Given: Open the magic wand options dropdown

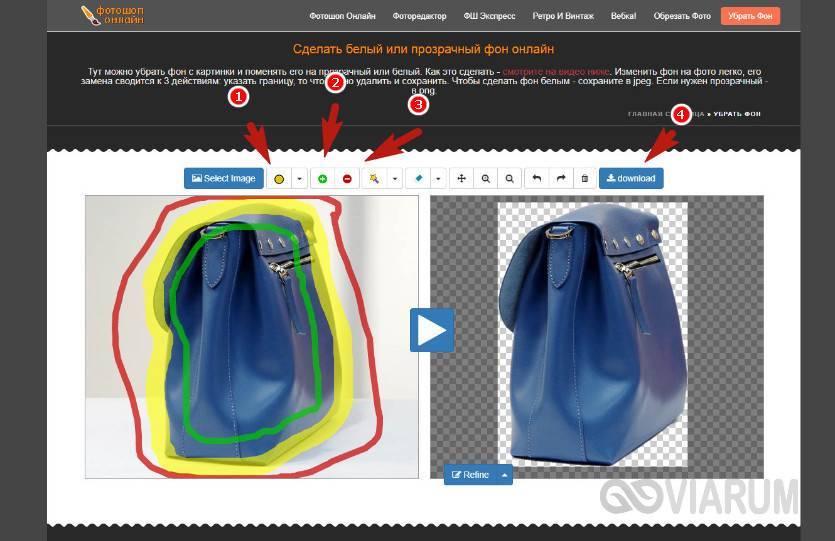Looking at the screenshot, I should point(395,179).
